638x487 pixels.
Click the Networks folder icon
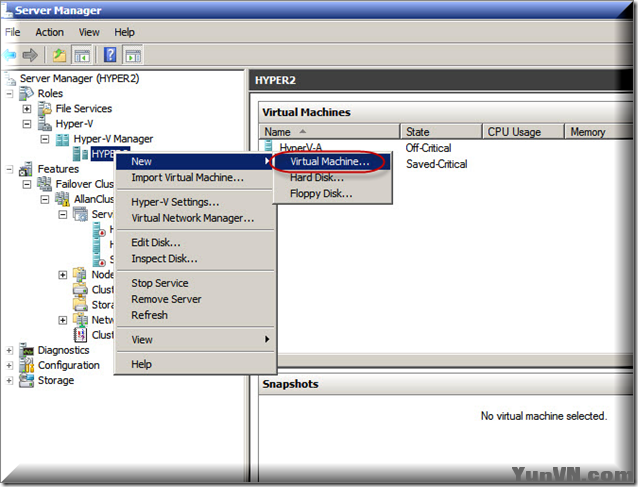coord(80,320)
